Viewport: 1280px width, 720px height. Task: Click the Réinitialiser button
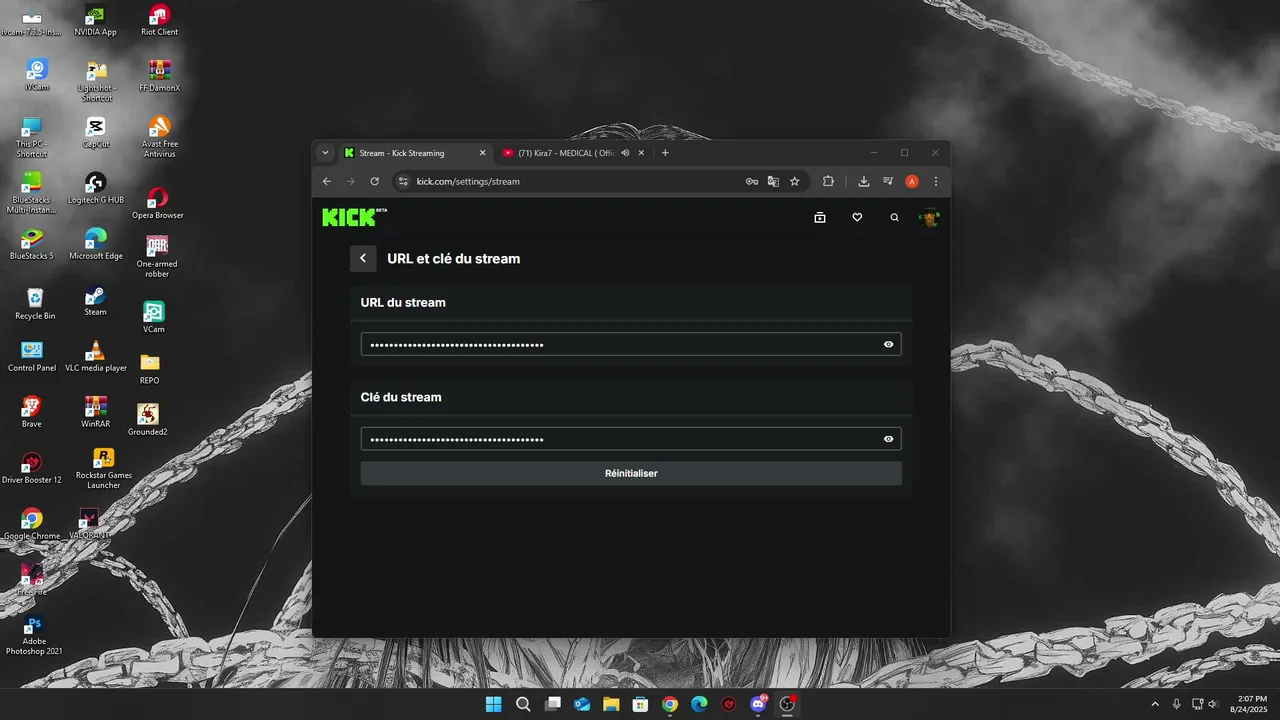tap(631, 473)
